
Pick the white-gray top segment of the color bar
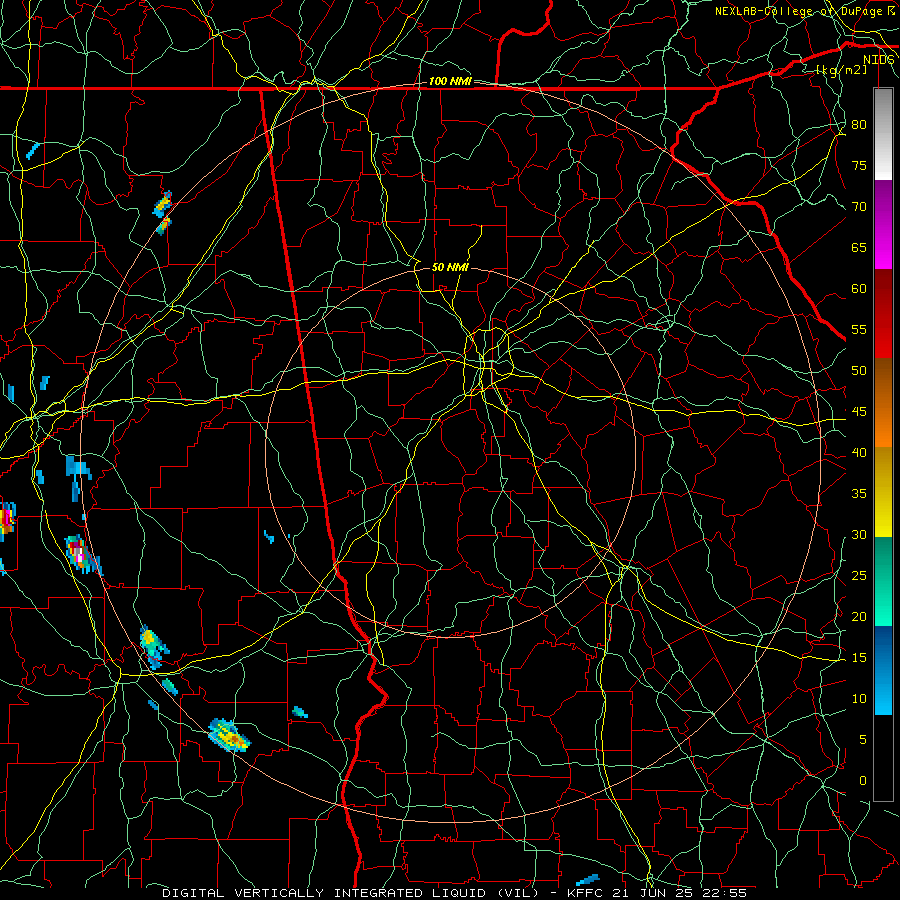tap(883, 134)
